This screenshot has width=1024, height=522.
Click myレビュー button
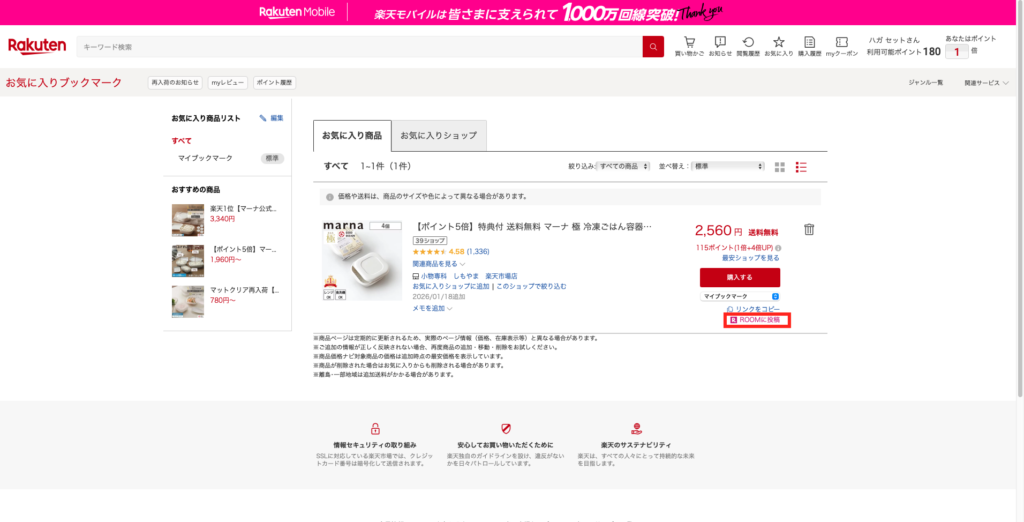227,83
